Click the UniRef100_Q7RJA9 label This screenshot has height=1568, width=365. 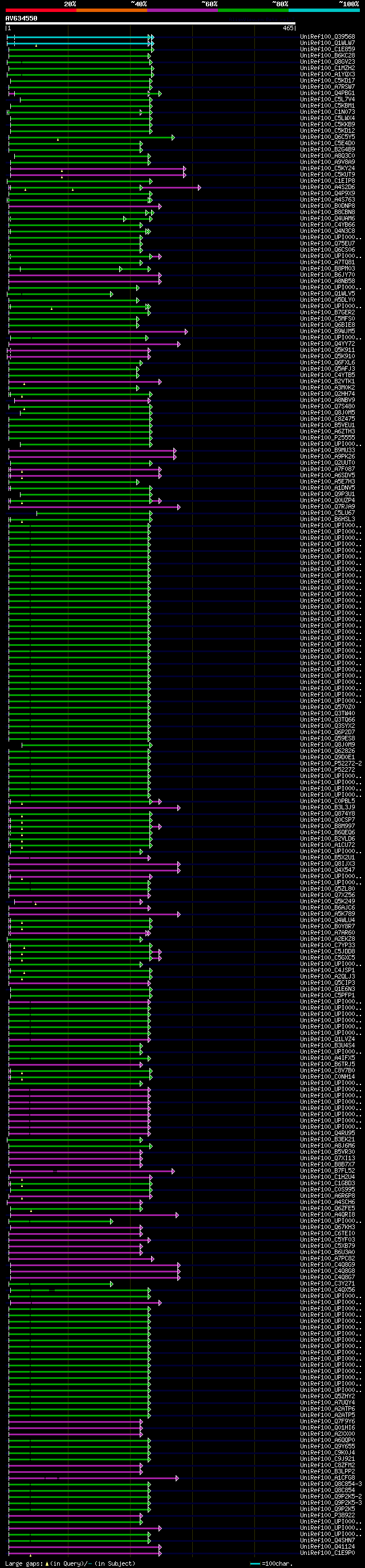pyautogui.click(x=327, y=506)
